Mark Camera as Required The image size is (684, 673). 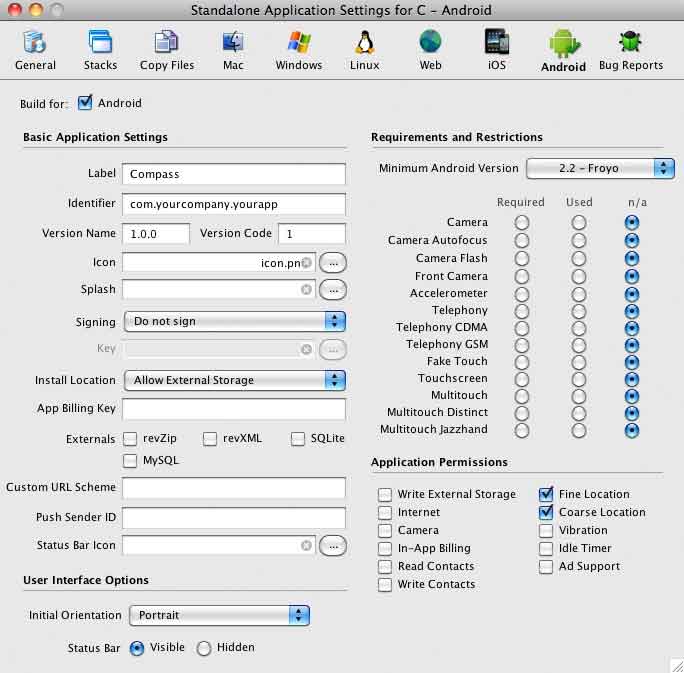521,223
